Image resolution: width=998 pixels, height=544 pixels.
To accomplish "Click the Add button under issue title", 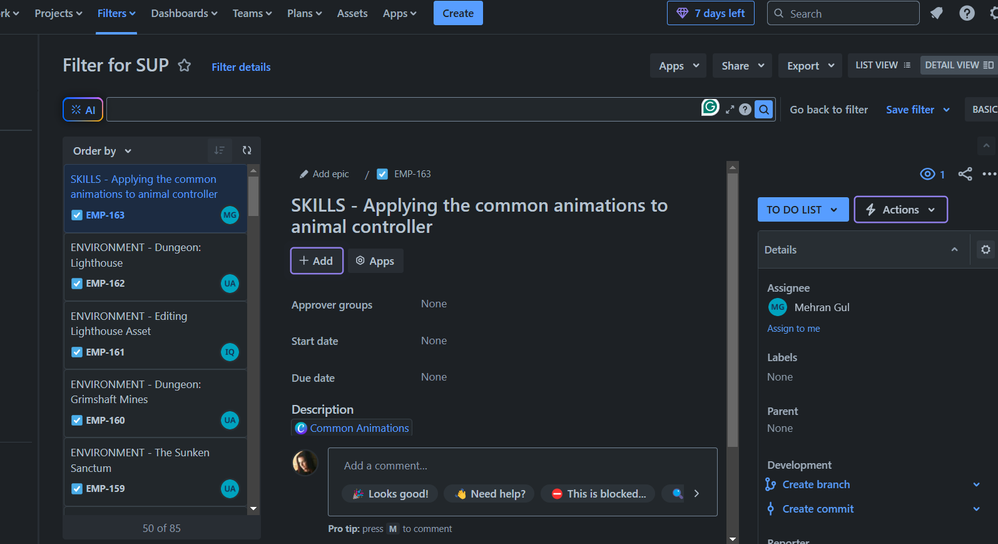I will 317,261.
